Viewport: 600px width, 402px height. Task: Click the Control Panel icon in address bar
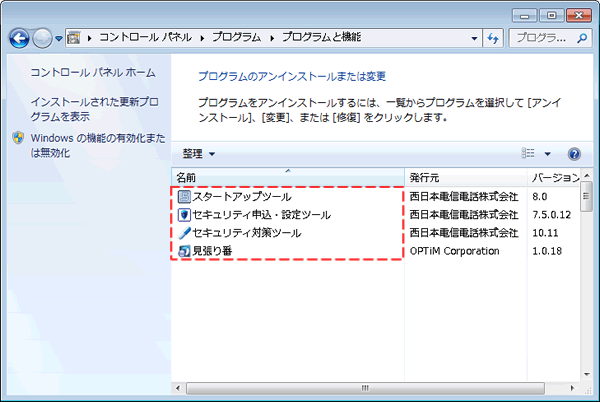[x=73, y=38]
